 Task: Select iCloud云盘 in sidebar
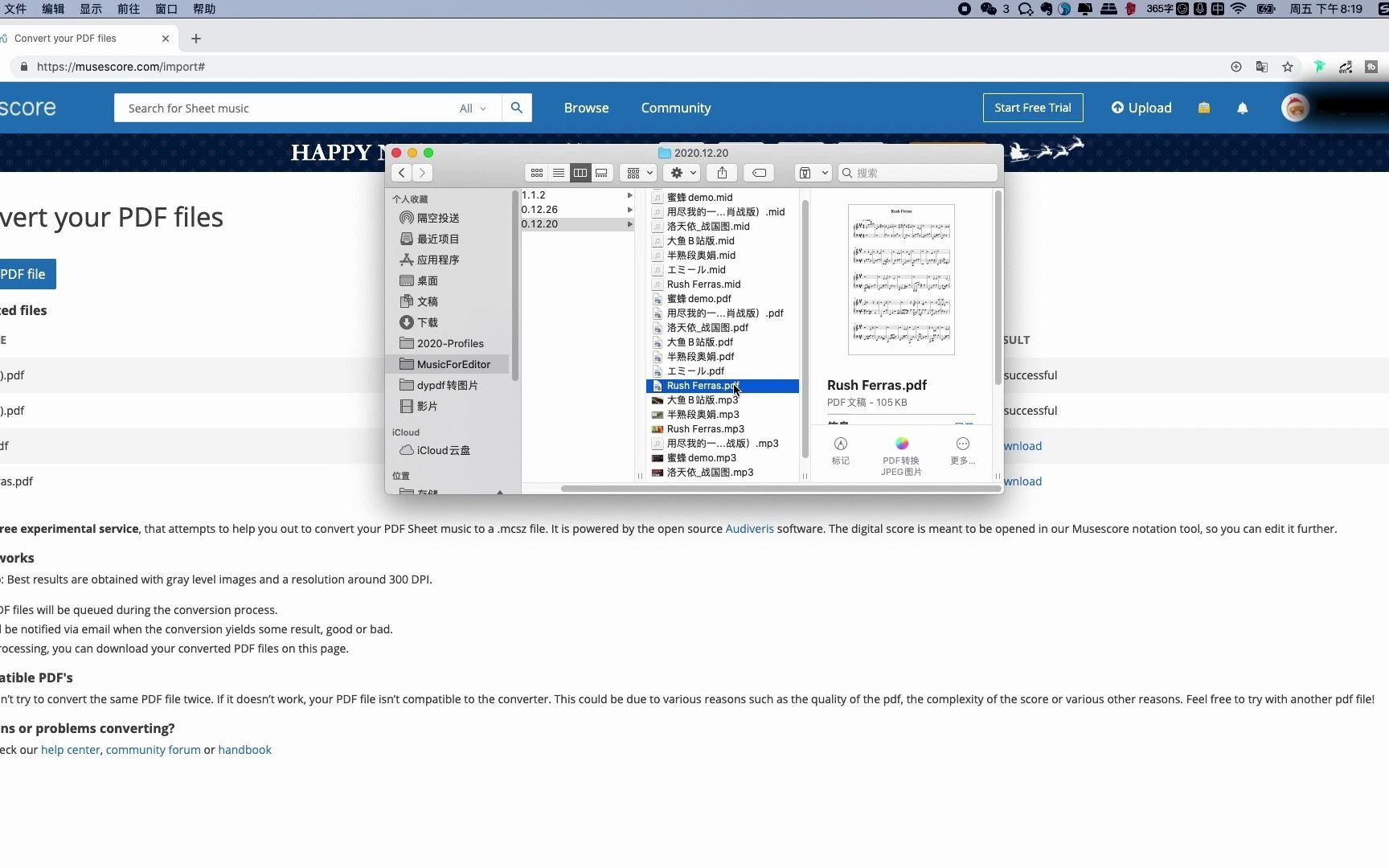click(444, 450)
